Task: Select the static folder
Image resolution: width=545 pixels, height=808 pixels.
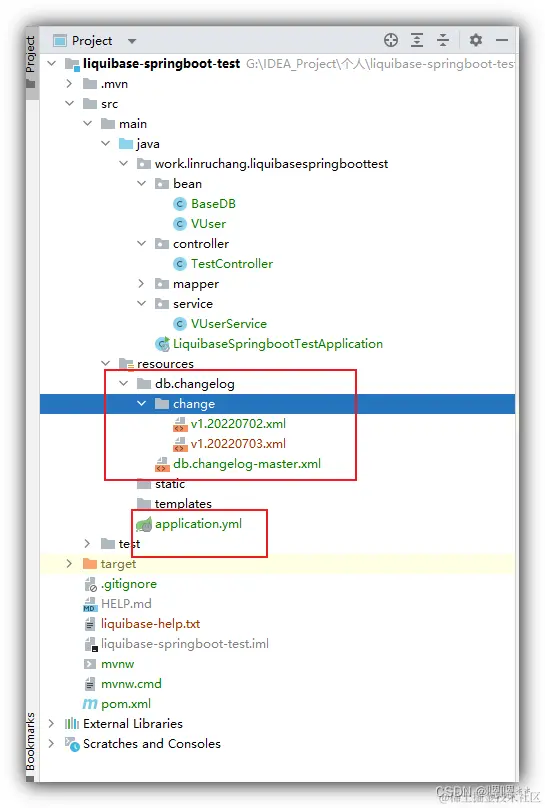Action: click(x=169, y=484)
